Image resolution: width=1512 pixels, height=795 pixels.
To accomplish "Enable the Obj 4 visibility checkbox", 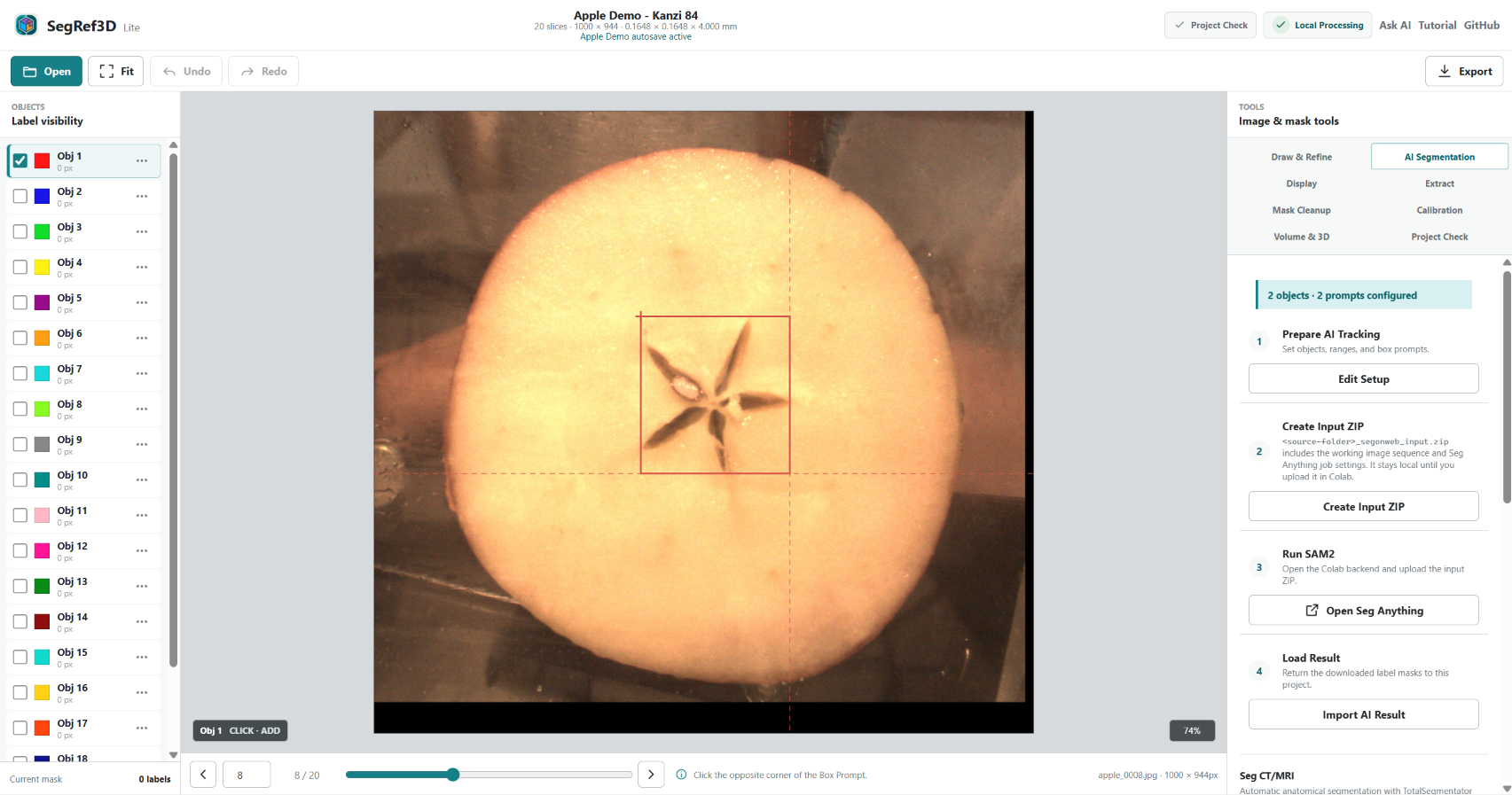I will (x=20, y=267).
